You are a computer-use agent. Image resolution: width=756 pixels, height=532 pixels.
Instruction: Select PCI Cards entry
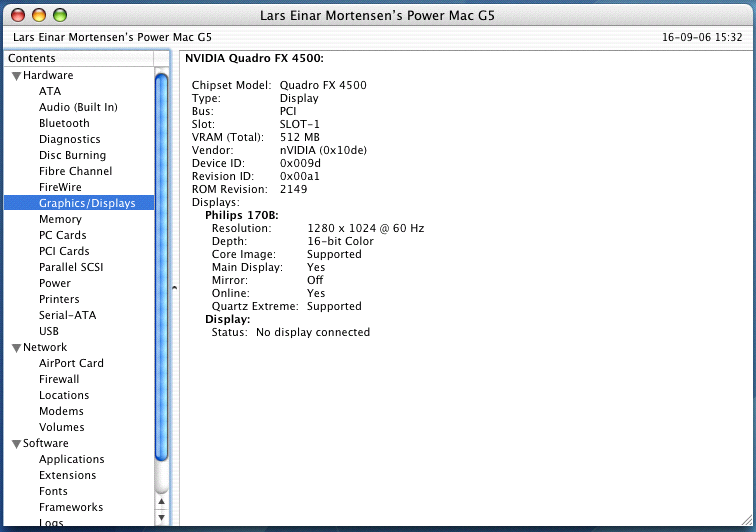(64, 251)
